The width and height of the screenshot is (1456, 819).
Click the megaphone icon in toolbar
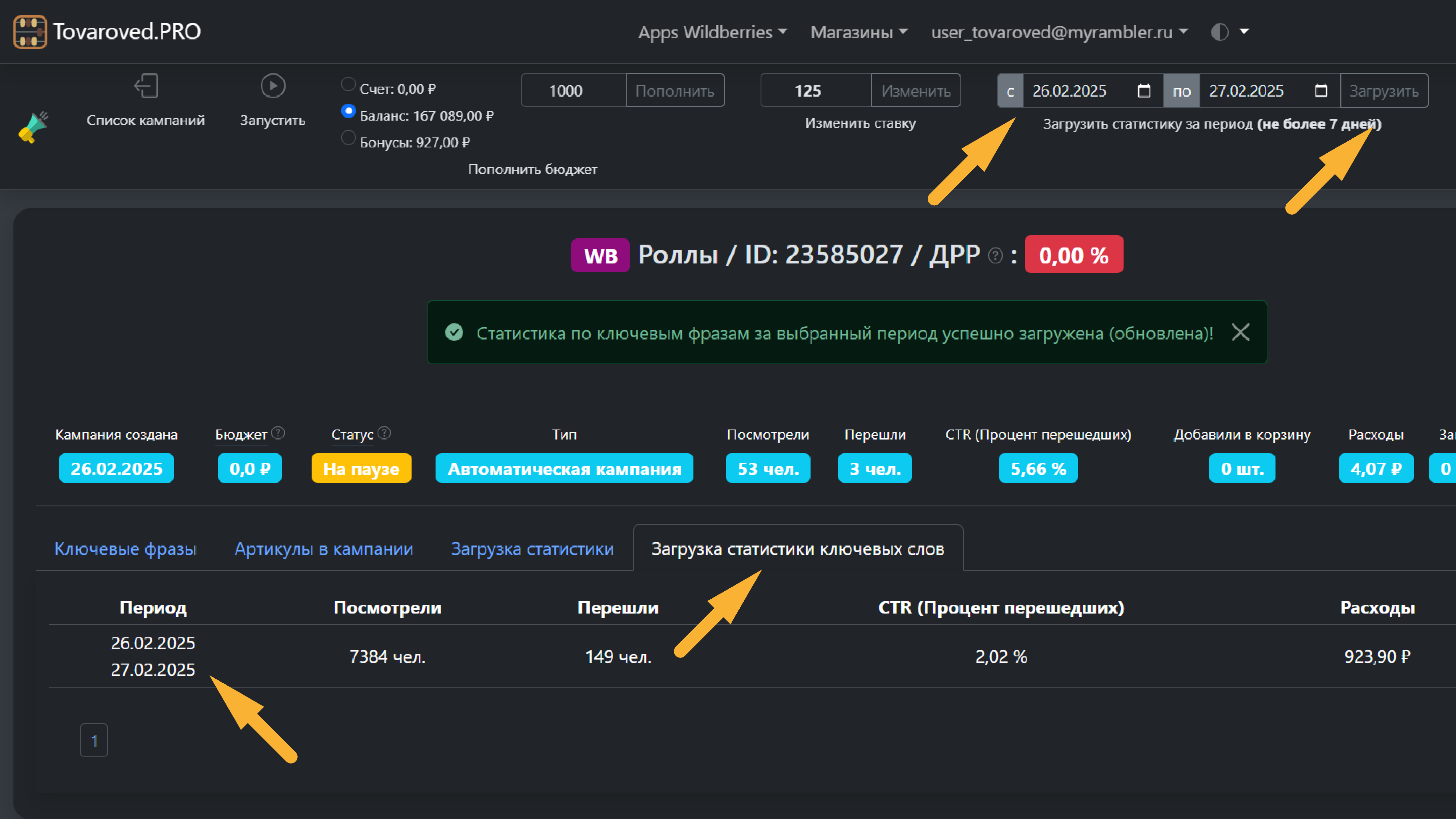coord(33,127)
